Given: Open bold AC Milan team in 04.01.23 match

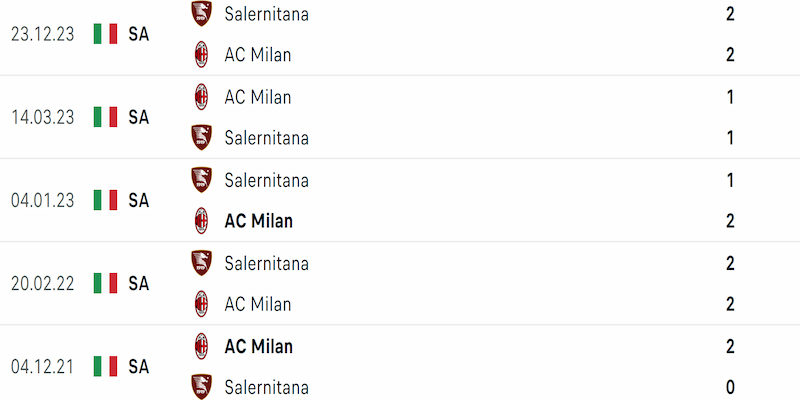Looking at the screenshot, I should tap(259, 221).
